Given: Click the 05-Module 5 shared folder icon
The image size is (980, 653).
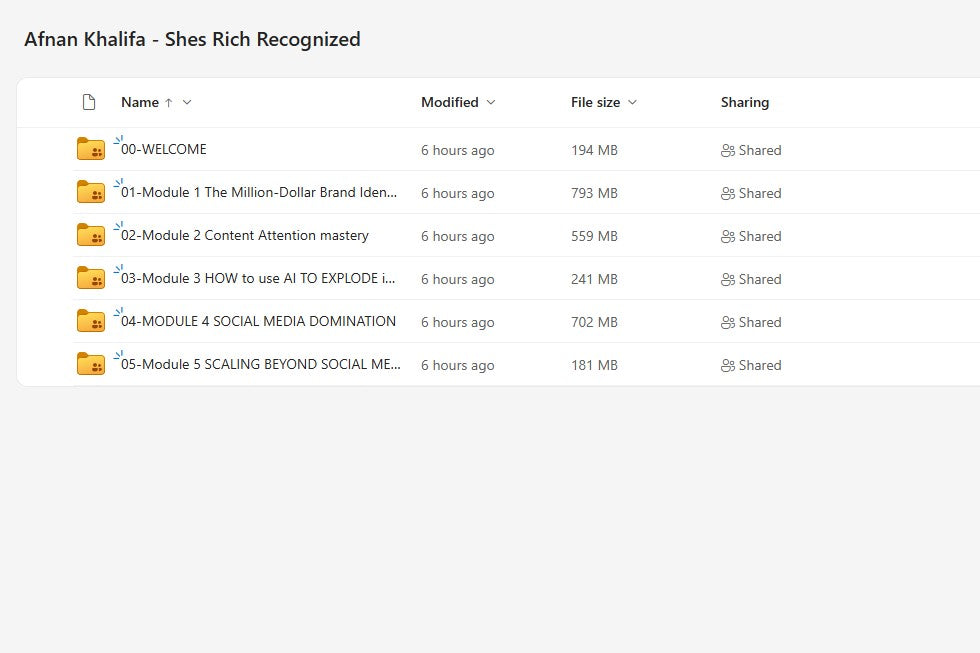Looking at the screenshot, I should (91, 364).
